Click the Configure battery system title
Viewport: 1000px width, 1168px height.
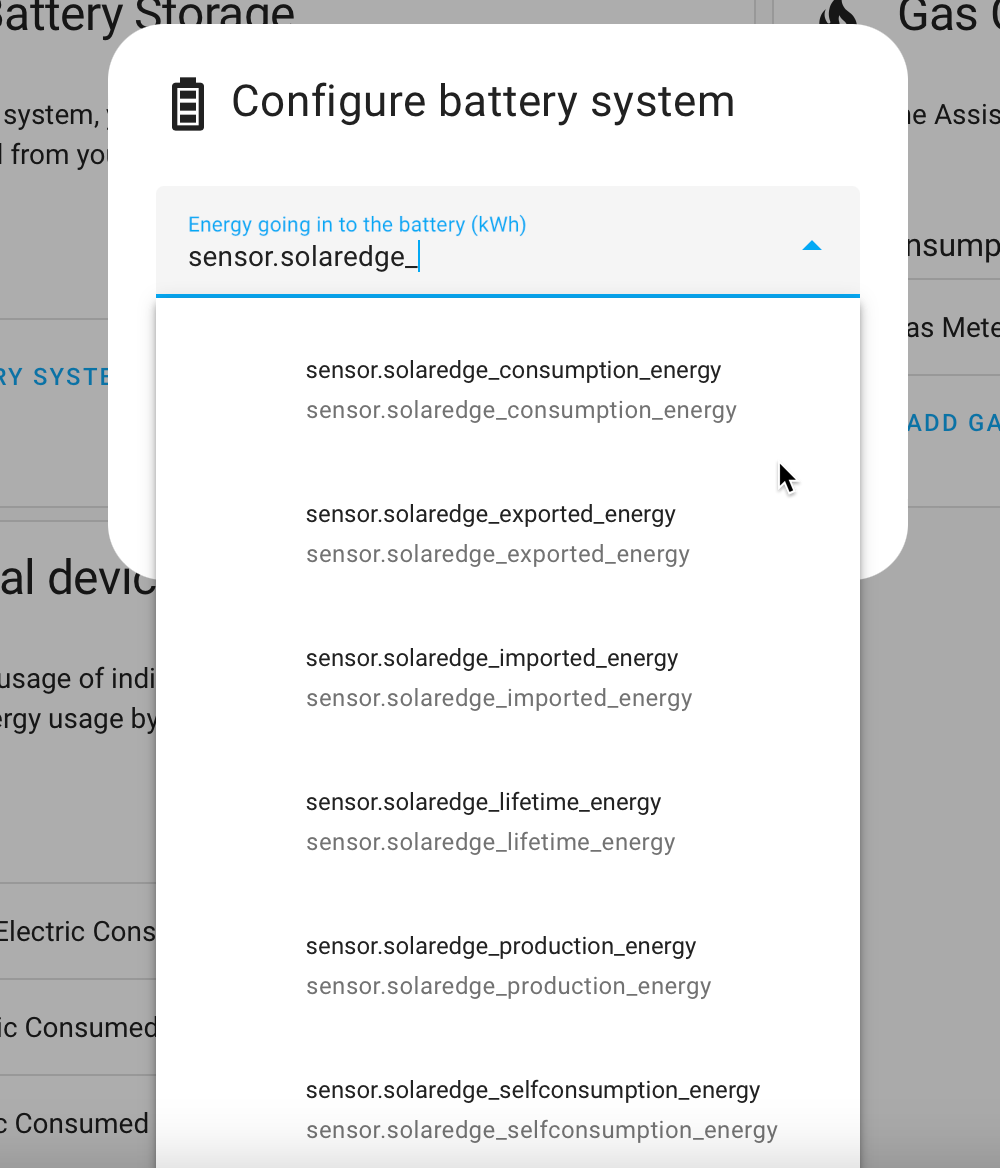click(483, 101)
